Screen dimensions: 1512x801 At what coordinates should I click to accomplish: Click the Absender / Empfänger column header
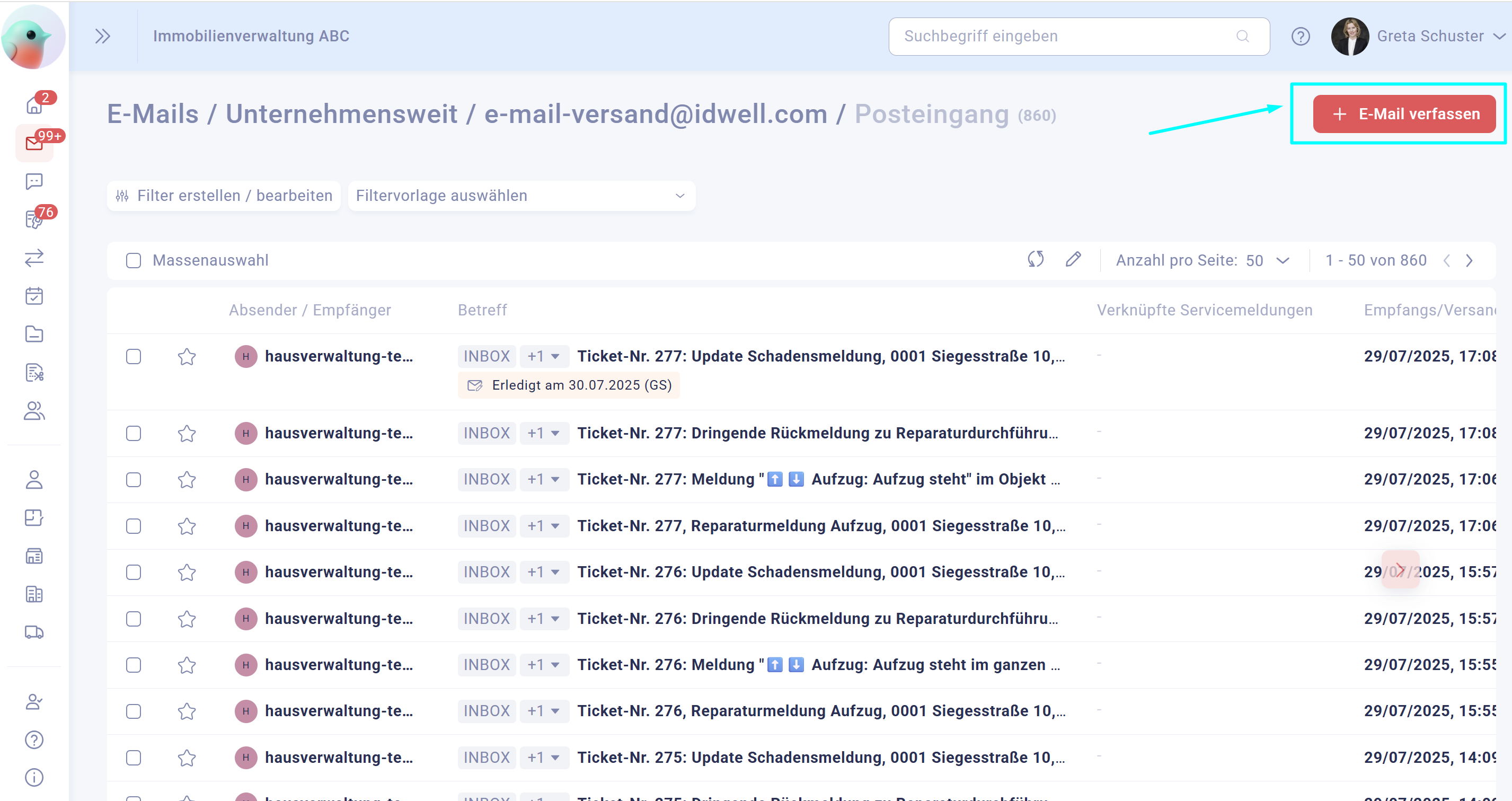310,310
